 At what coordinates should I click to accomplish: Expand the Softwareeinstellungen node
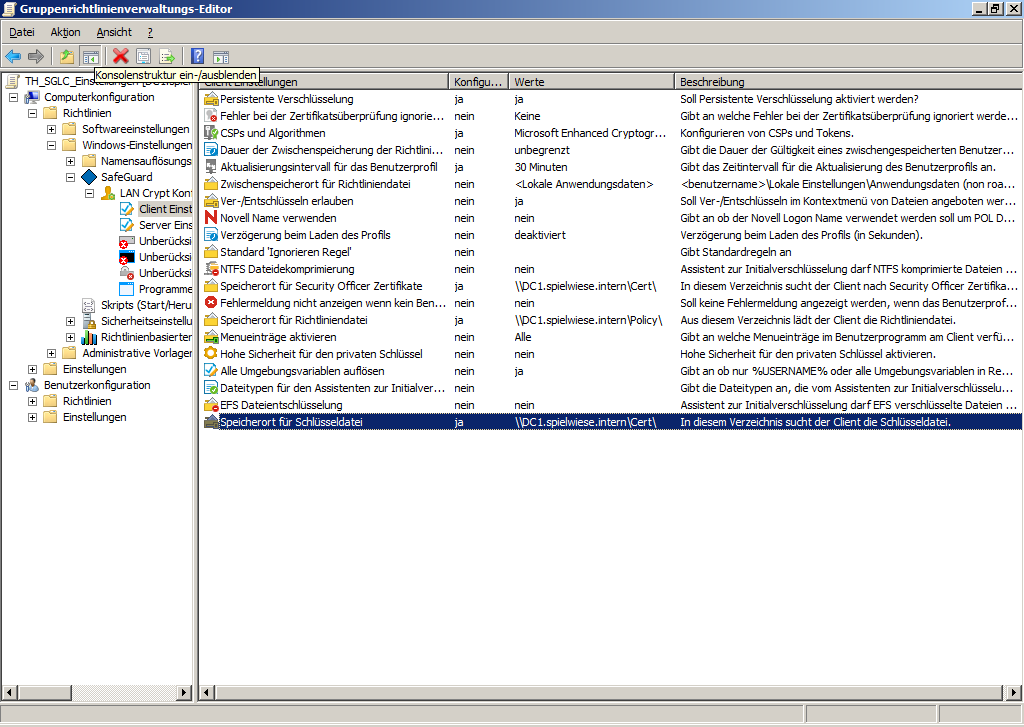(52, 129)
